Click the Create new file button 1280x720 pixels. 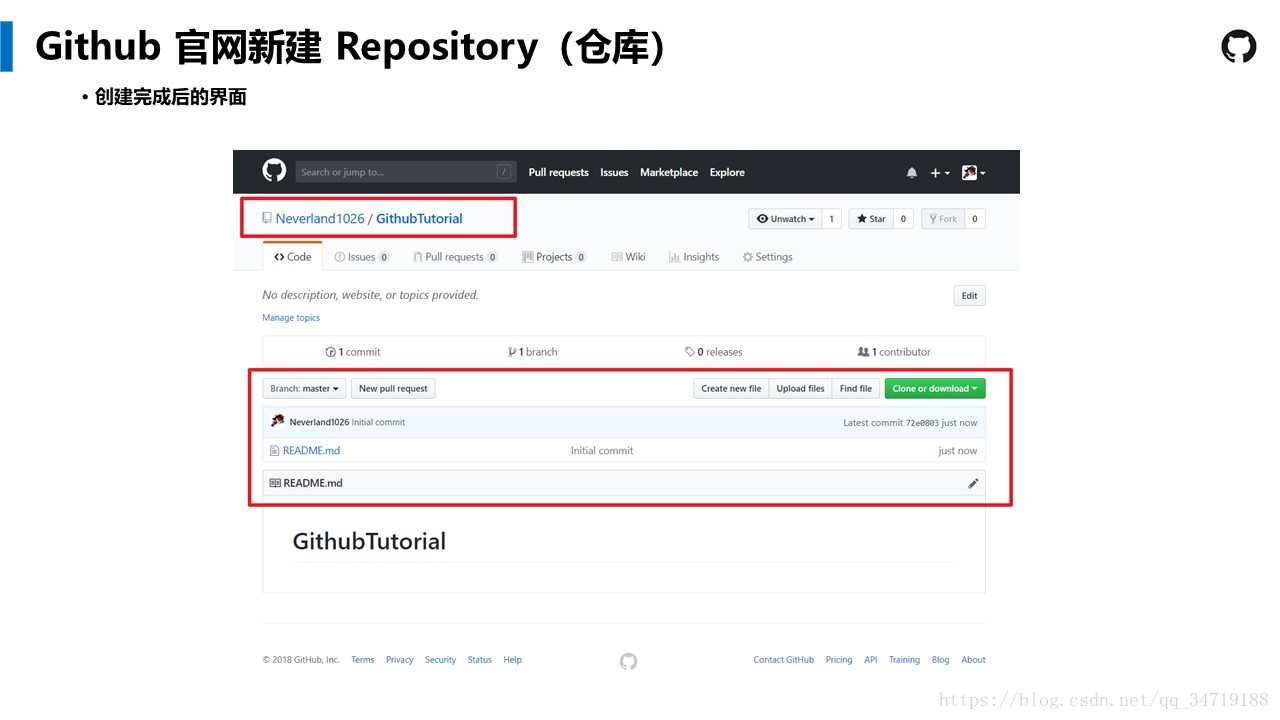[731, 389]
